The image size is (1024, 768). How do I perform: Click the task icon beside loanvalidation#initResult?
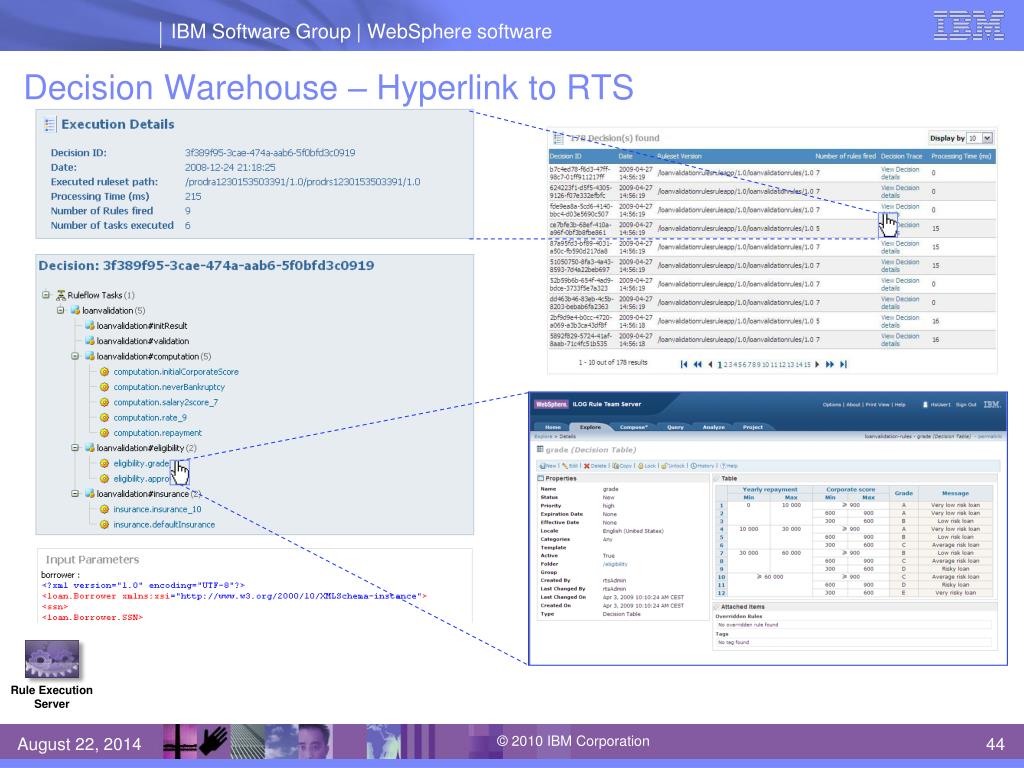tap(90, 325)
